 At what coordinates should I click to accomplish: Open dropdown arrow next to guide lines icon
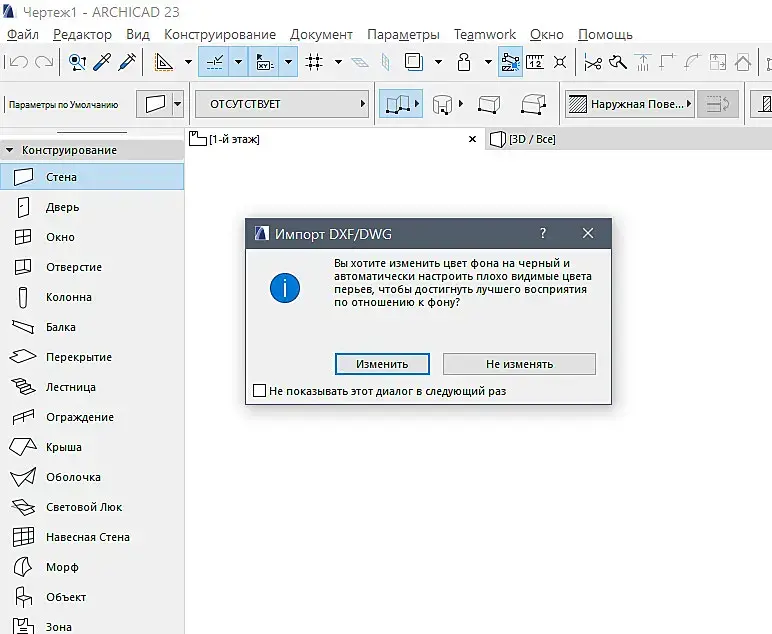(188, 62)
